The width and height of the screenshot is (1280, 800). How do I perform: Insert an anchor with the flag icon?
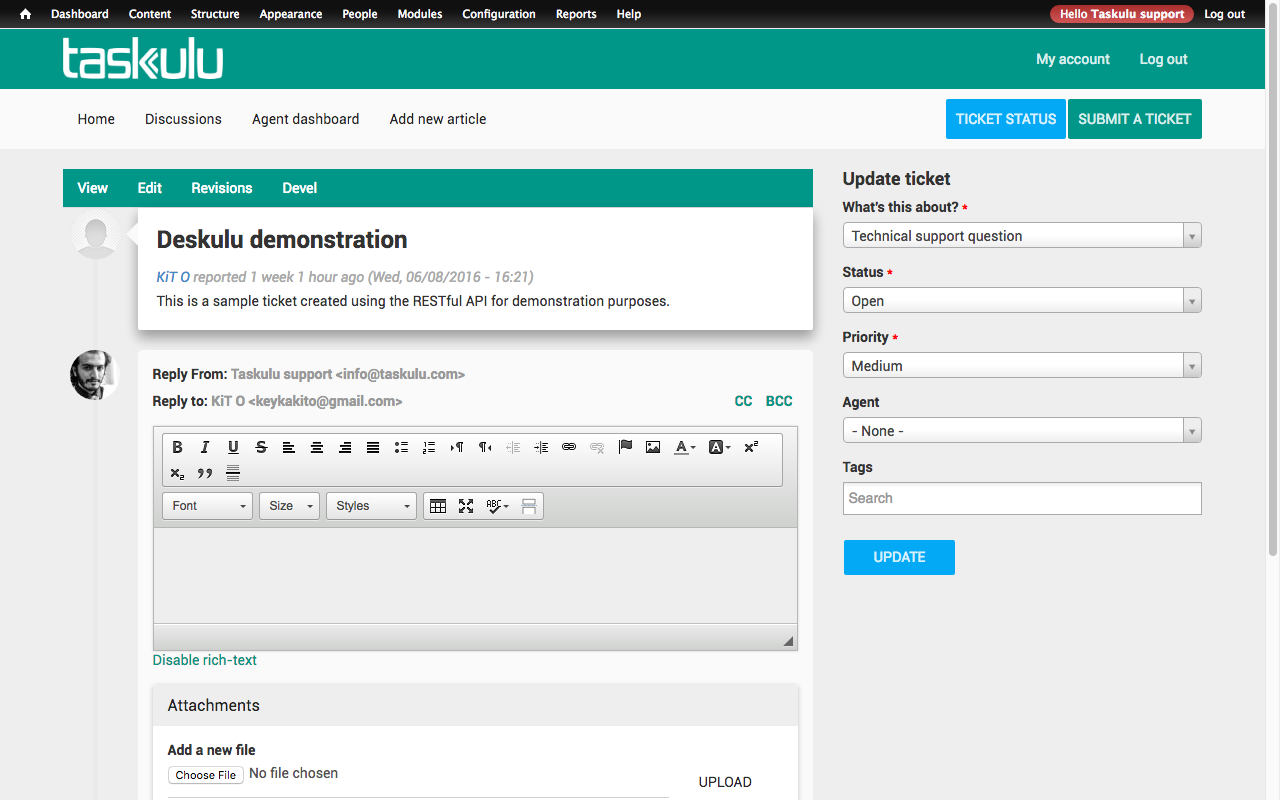pyautogui.click(x=625, y=447)
